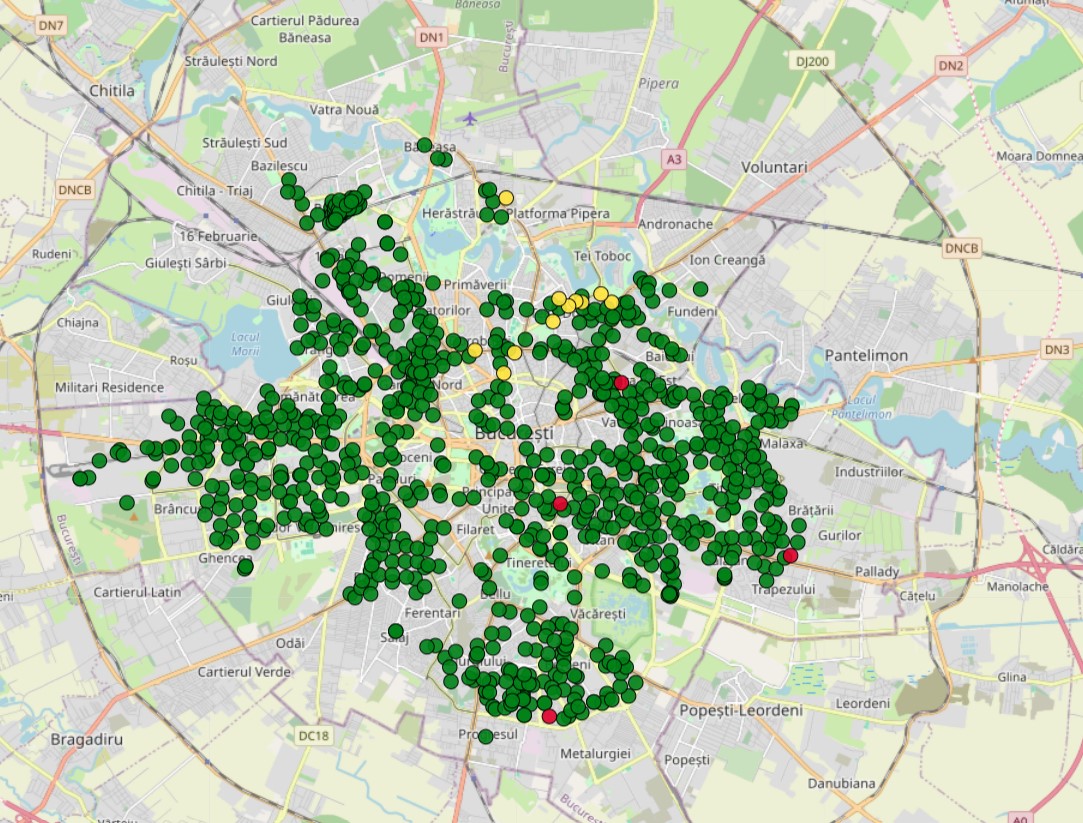Screen dimensions: 1083x823
Task: Select the green marker at Progresul
Action: click(485, 736)
